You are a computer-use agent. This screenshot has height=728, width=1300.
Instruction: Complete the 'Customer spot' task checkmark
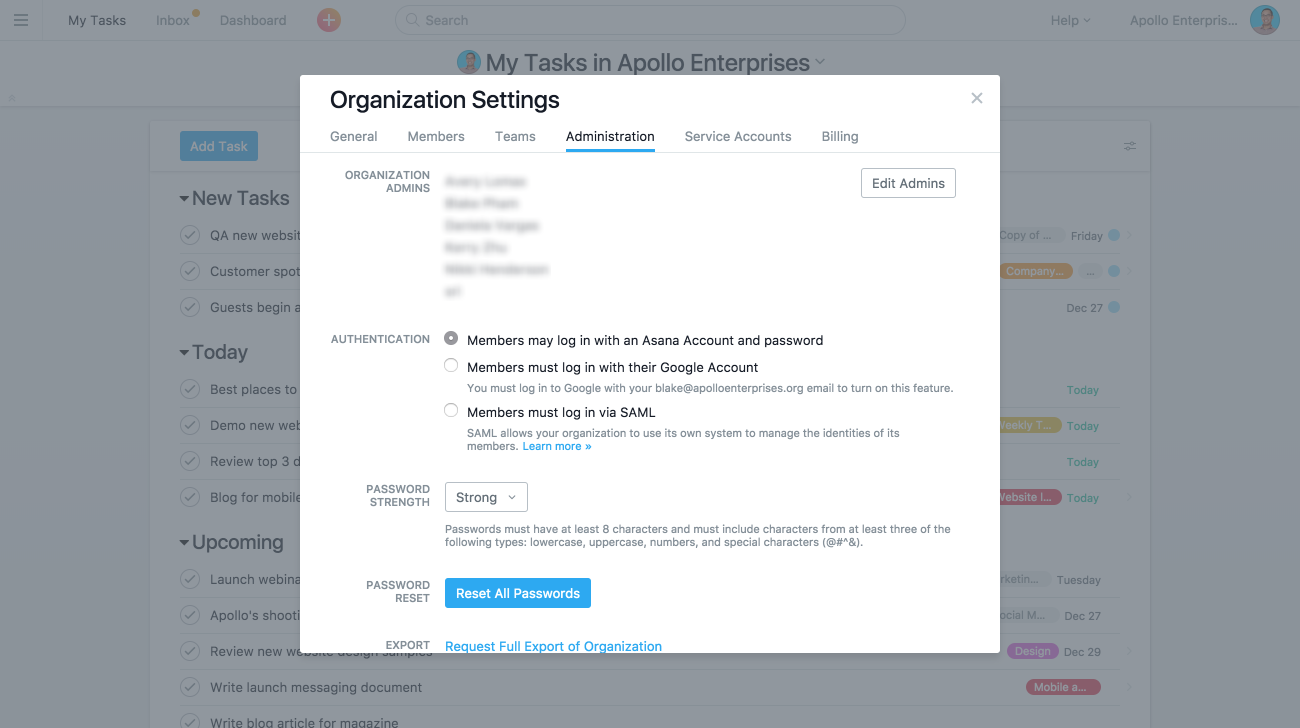tap(190, 271)
